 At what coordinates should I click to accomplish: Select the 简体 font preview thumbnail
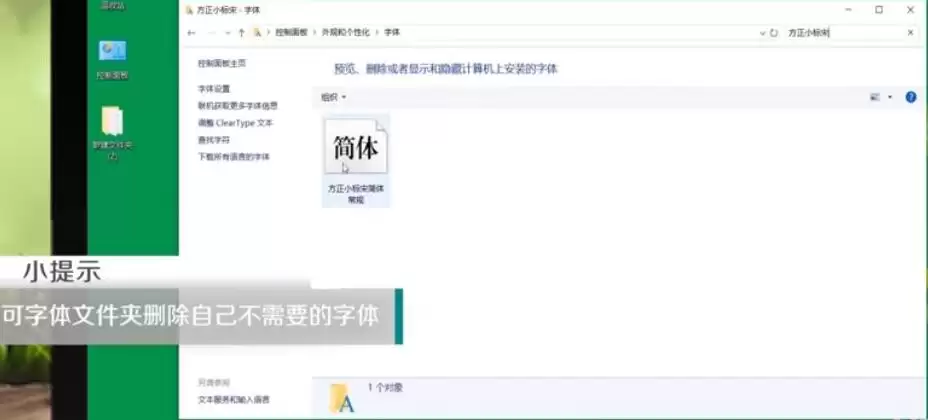tap(356, 147)
